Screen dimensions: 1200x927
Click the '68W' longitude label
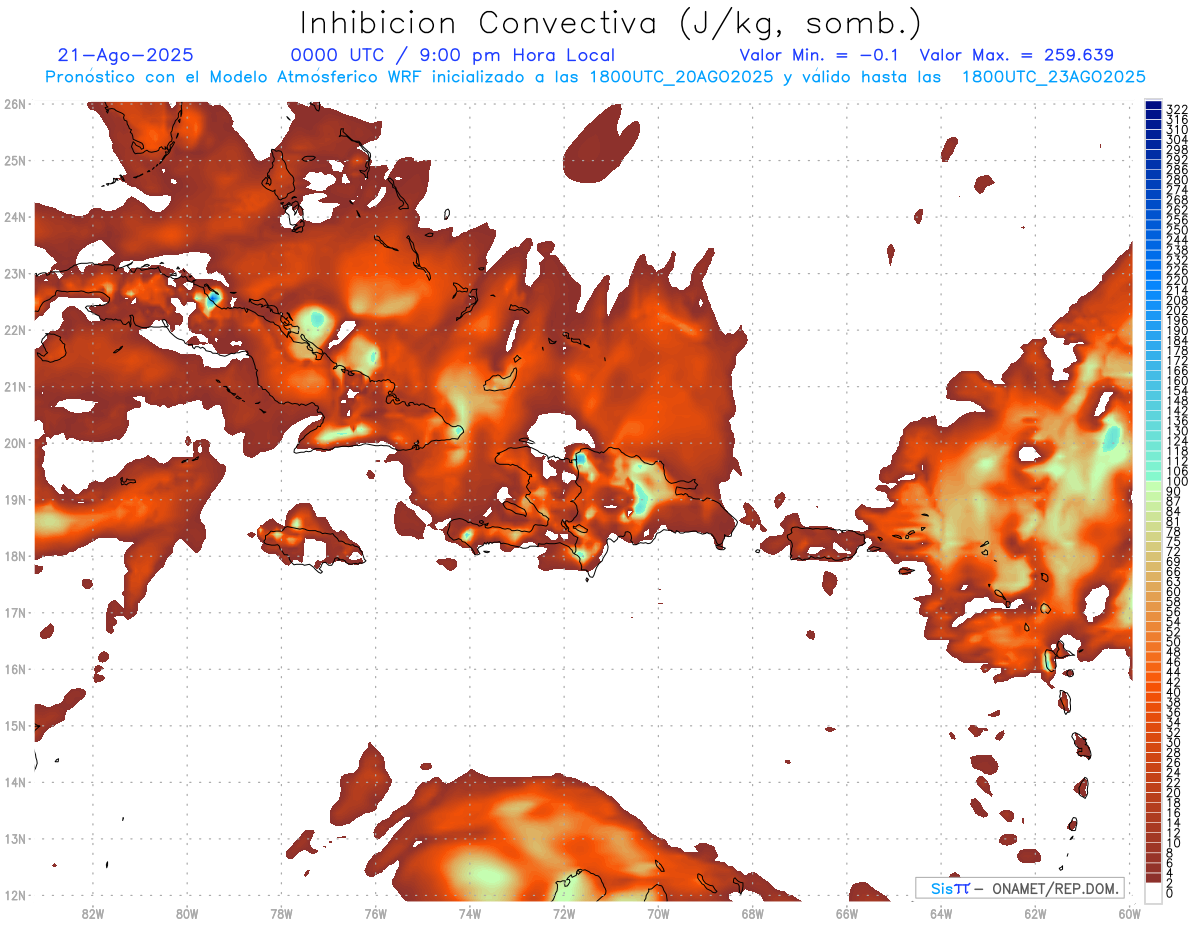752,912
